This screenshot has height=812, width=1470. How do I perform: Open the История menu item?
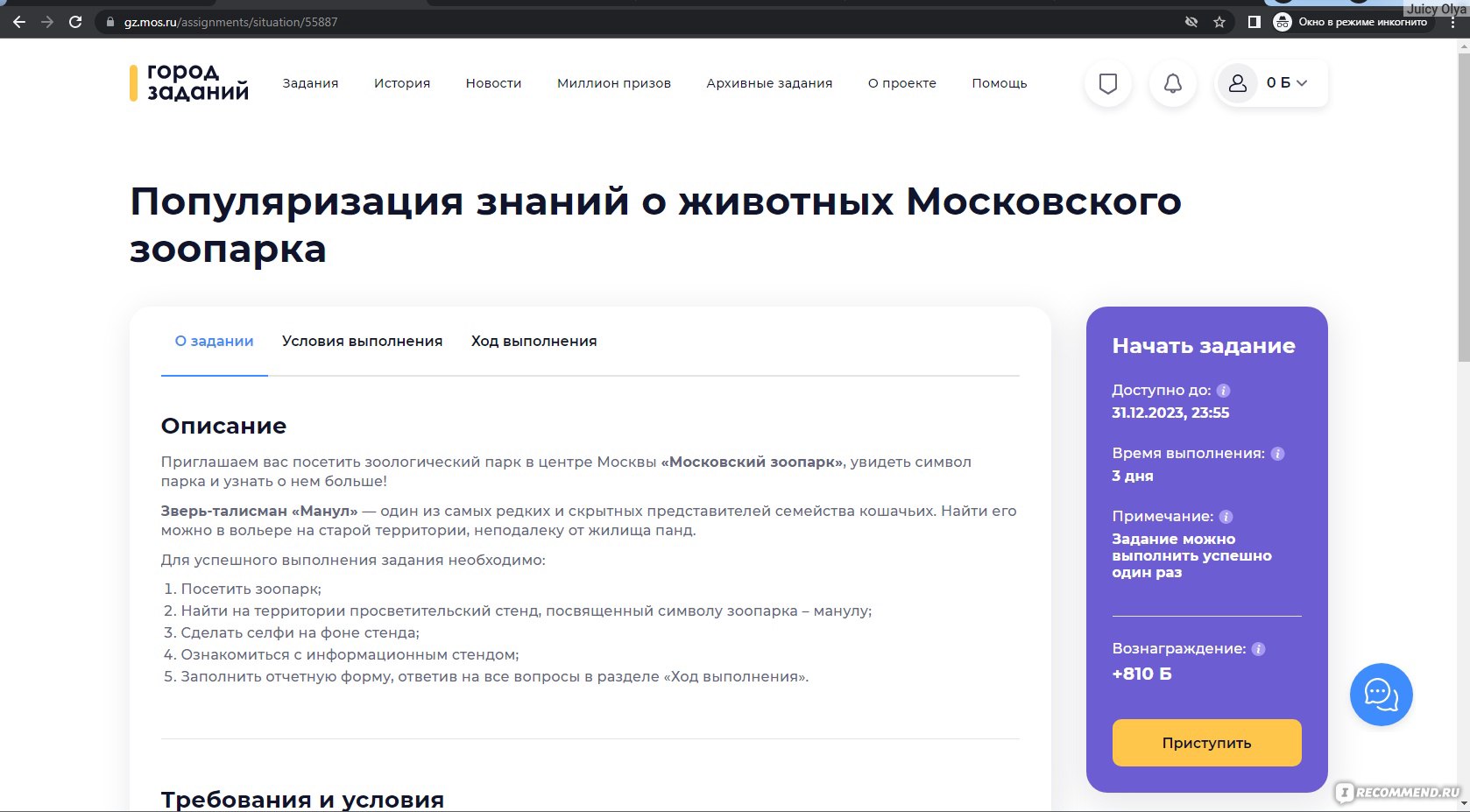coord(402,83)
